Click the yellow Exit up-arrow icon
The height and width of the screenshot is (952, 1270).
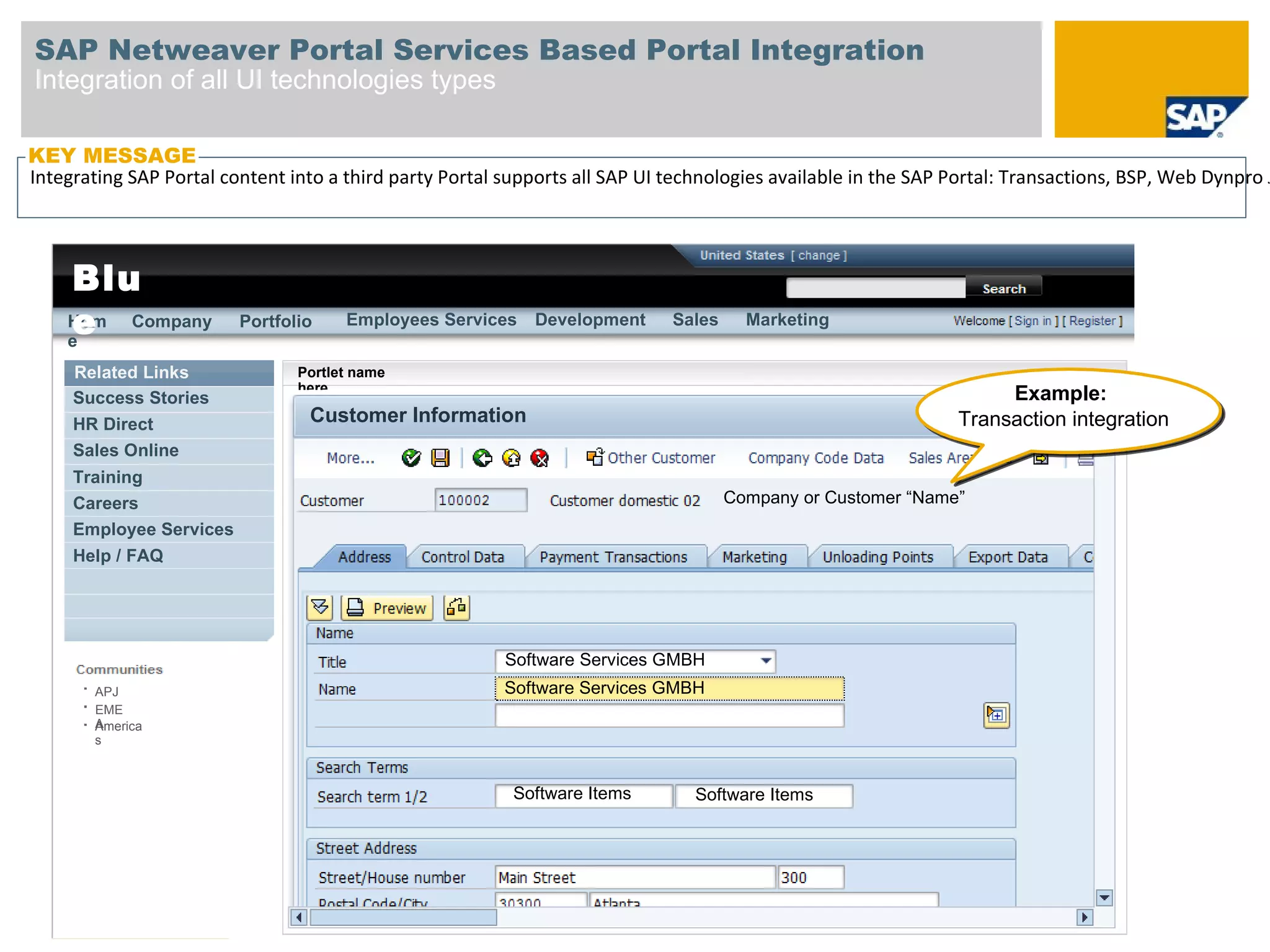(x=511, y=458)
